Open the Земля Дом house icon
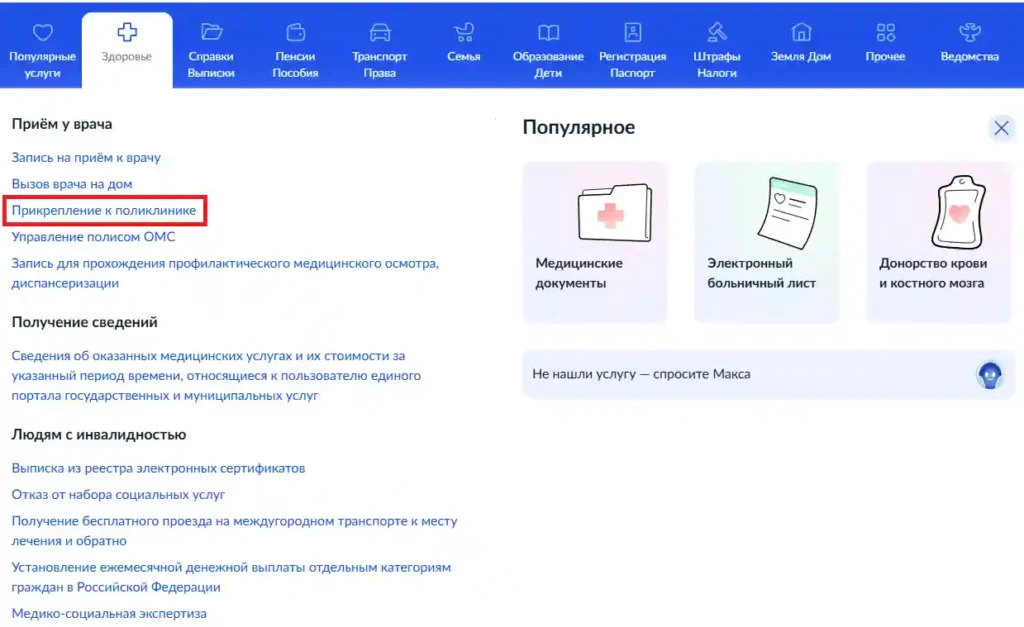Screen dimensions: 1024x627 (800, 31)
